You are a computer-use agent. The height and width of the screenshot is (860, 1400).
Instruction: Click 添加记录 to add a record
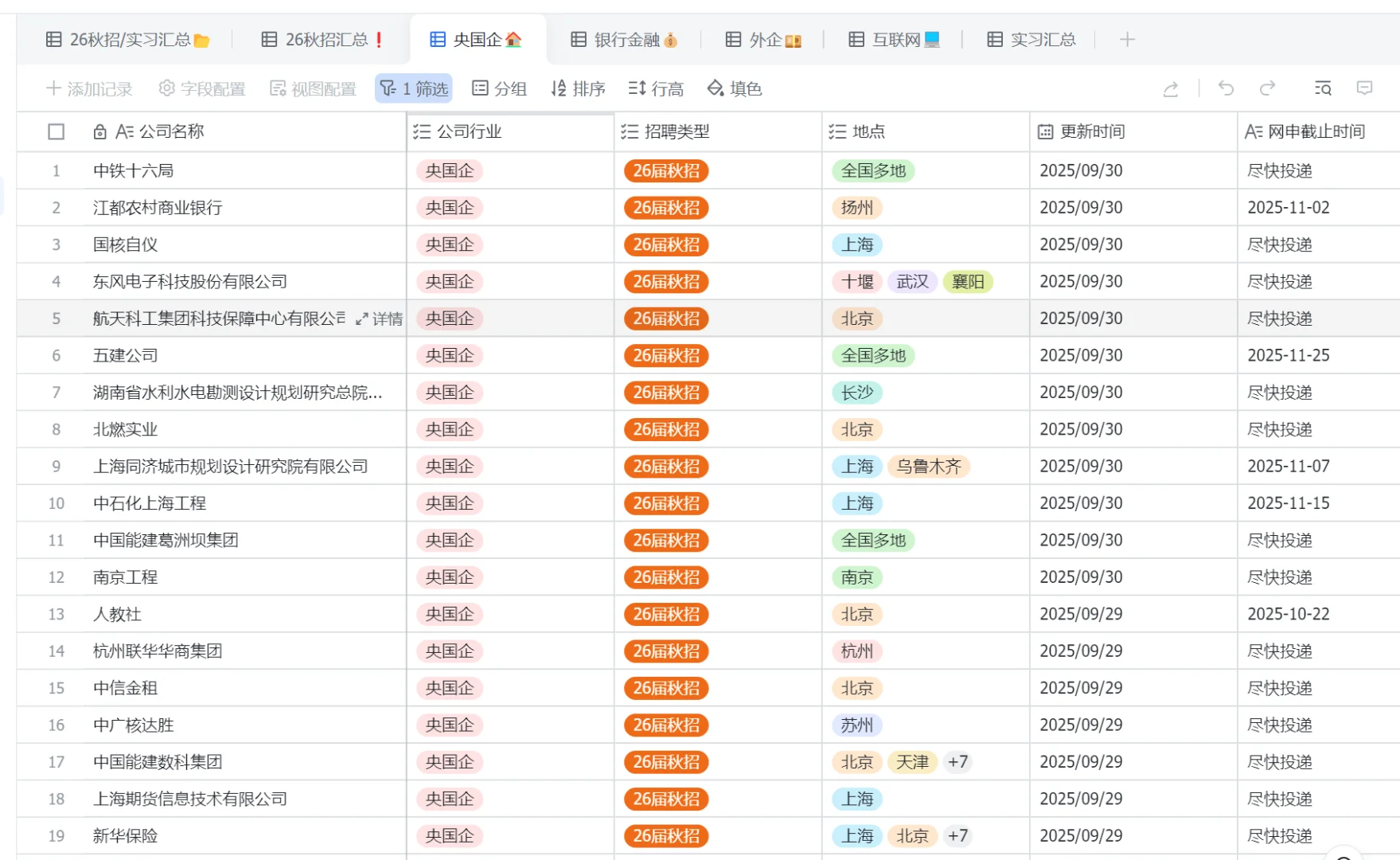point(89,88)
